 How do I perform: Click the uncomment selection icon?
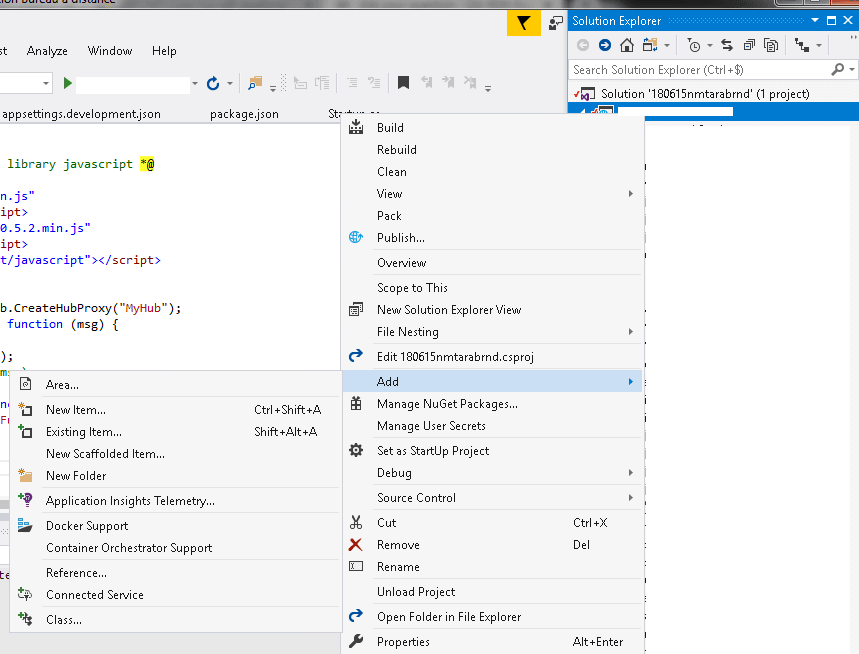pyautogui.click(x=374, y=83)
